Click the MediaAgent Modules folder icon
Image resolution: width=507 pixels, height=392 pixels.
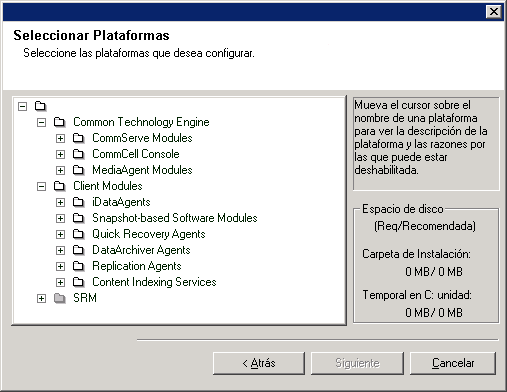point(78,170)
